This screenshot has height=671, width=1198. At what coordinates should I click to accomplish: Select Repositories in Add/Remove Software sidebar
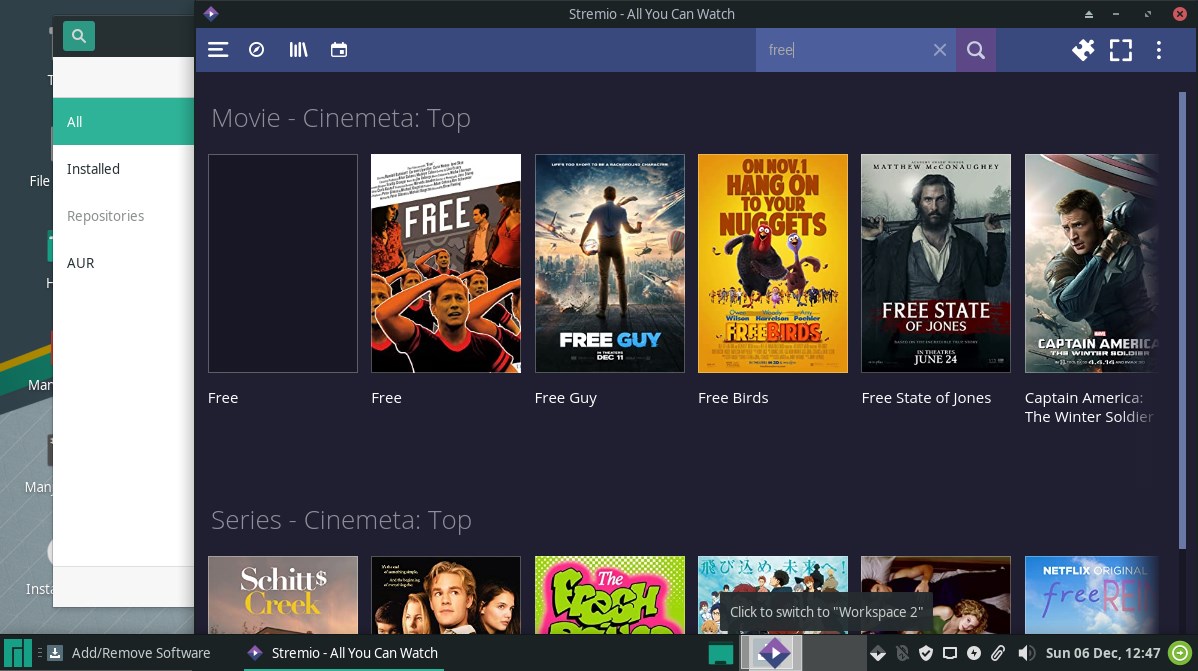pyautogui.click(x=123, y=216)
